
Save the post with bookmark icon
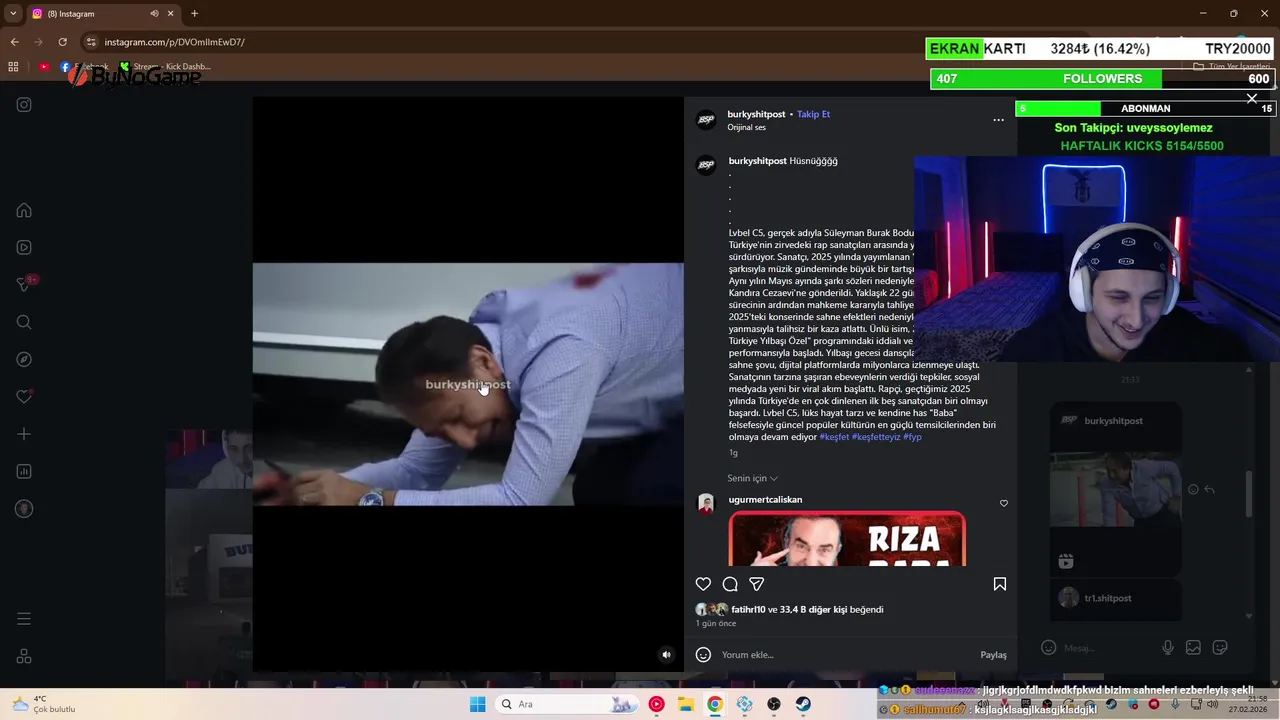tap(999, 584)
